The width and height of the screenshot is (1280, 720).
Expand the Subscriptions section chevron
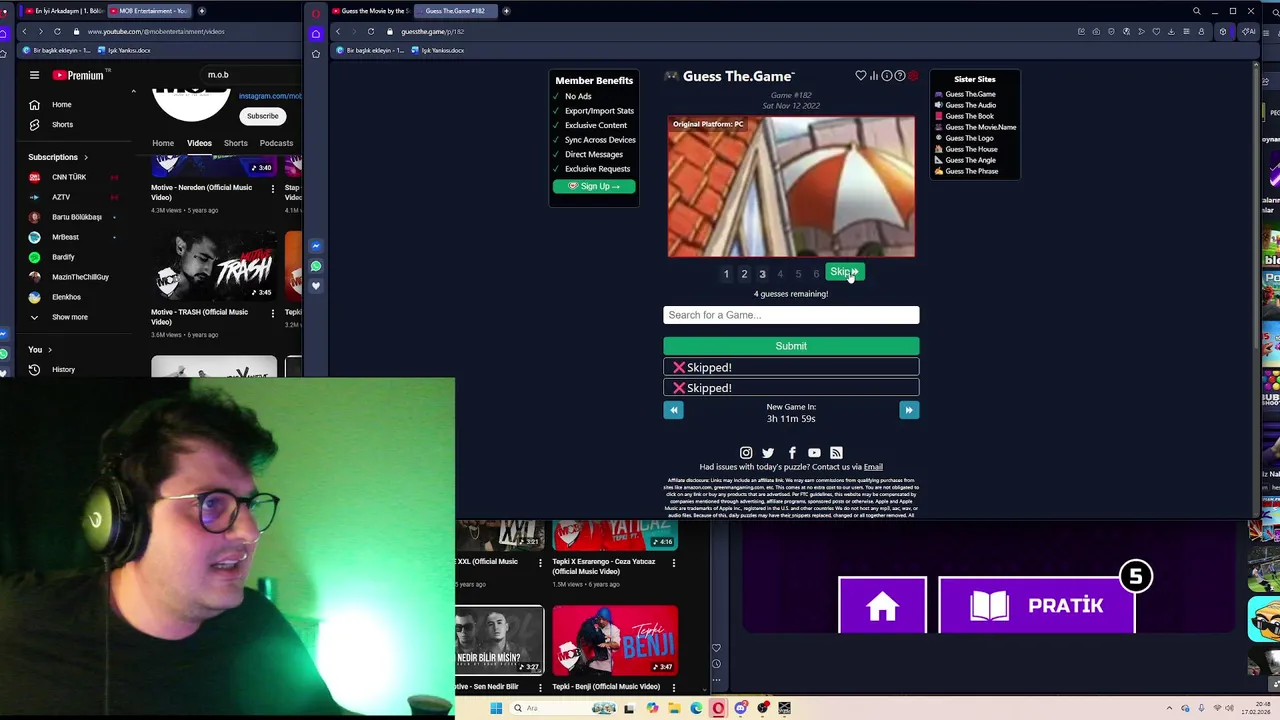coord(85,157)
